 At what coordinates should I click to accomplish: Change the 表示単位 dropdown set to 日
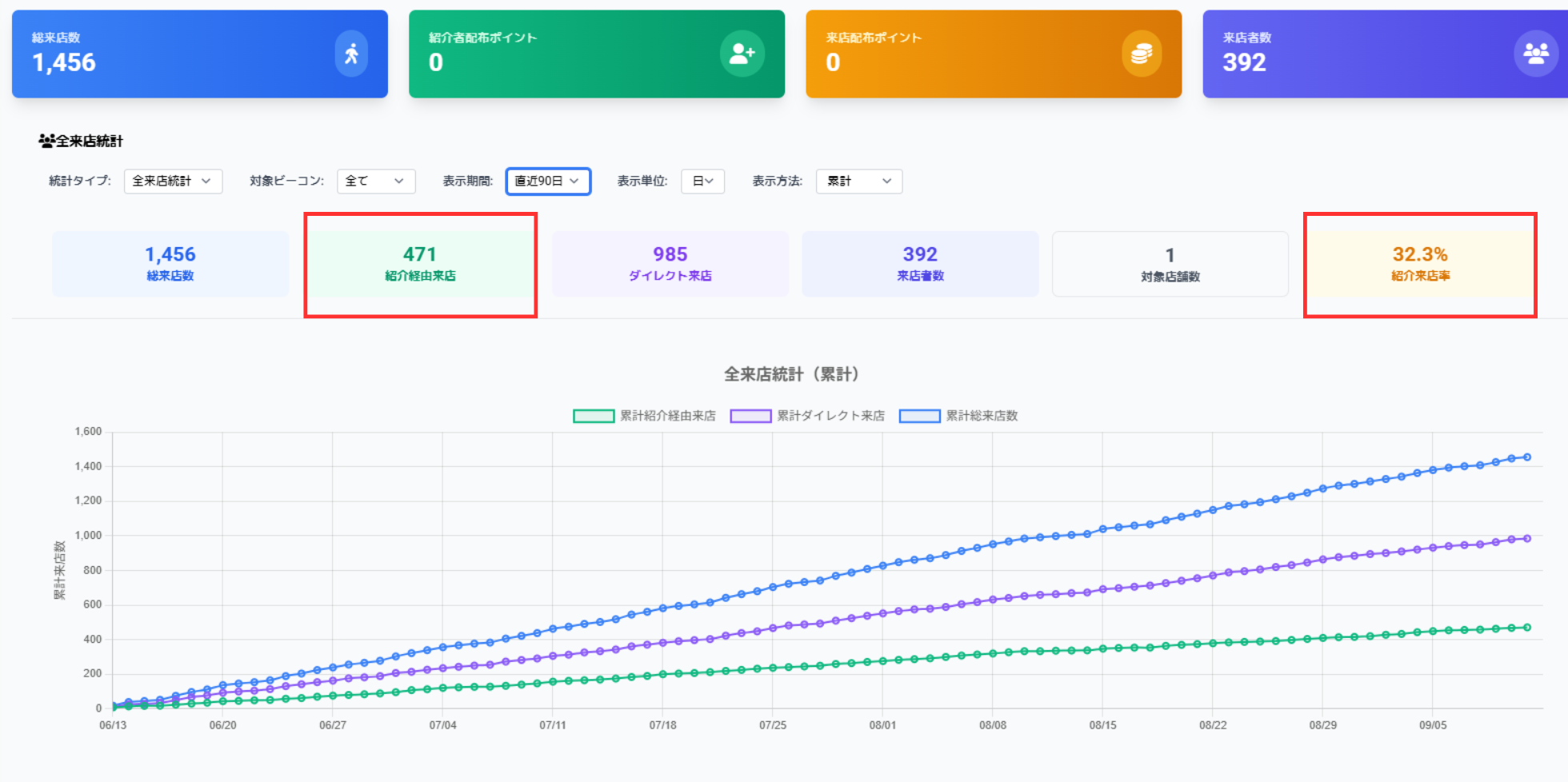click(702, 182)
